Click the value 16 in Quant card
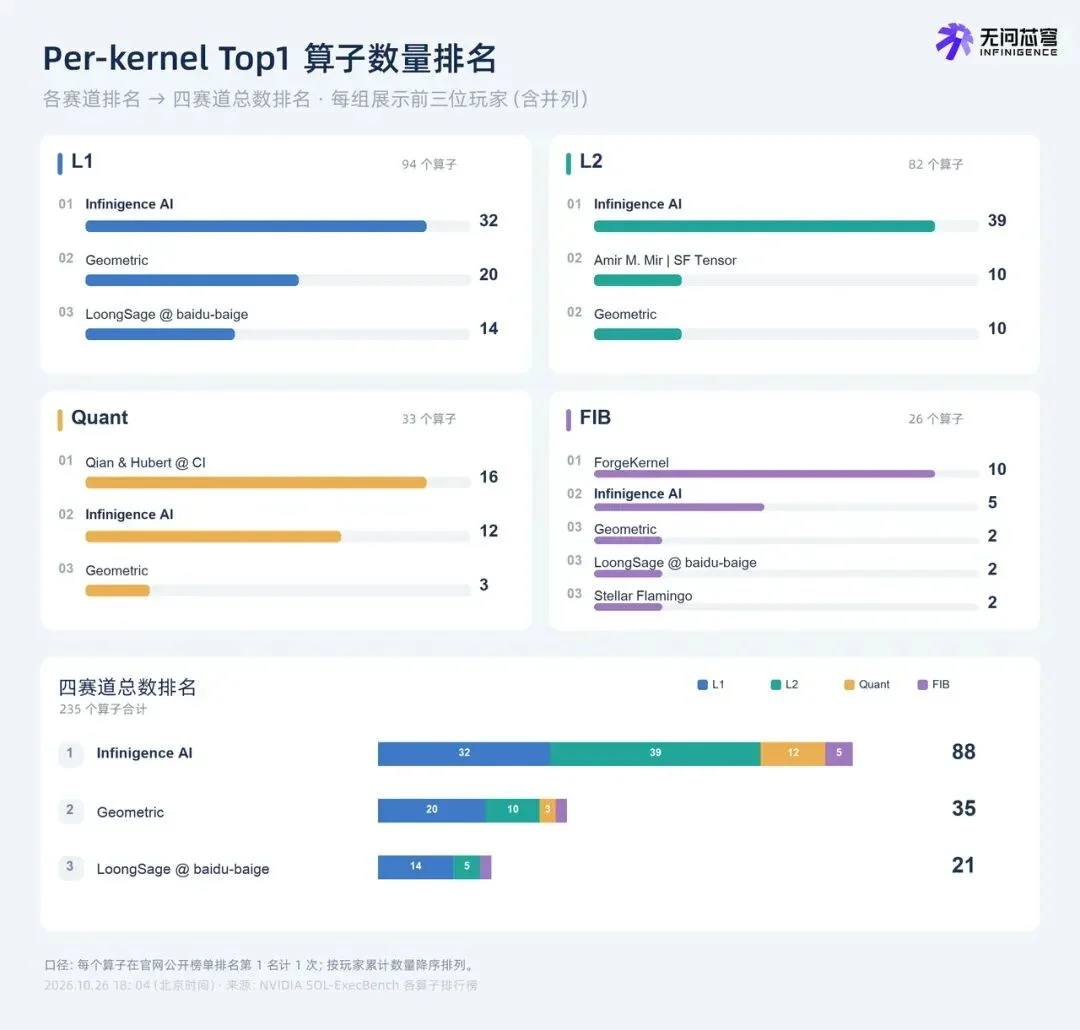 pyautogui.click(x=488, y=477)
